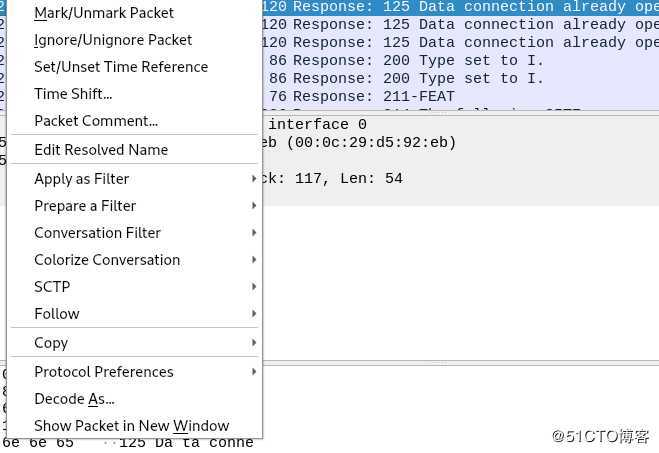Choose Set/Unset Time Reference

click(x=121, y=67)
